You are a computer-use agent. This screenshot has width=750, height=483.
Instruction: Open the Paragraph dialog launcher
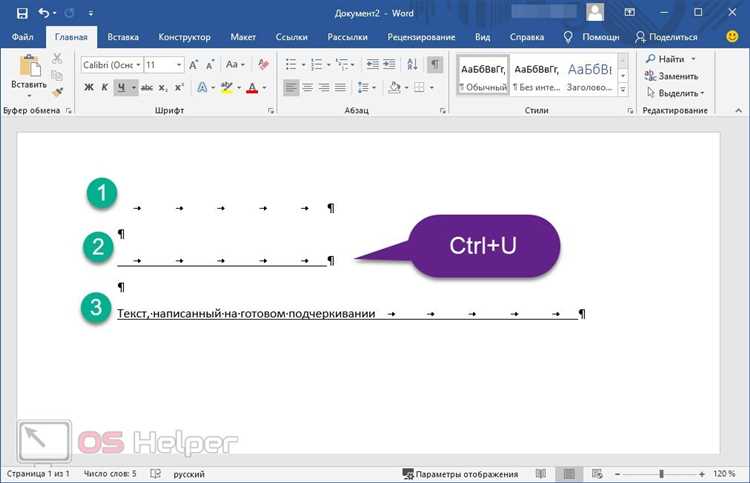442,111
